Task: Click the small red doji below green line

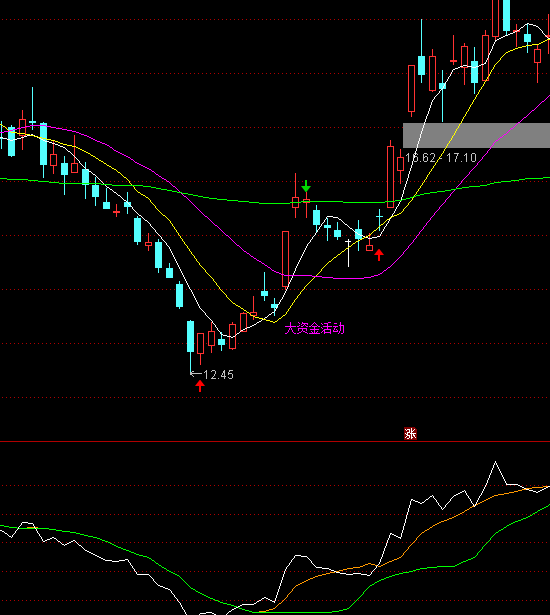Action: (116, 212)
